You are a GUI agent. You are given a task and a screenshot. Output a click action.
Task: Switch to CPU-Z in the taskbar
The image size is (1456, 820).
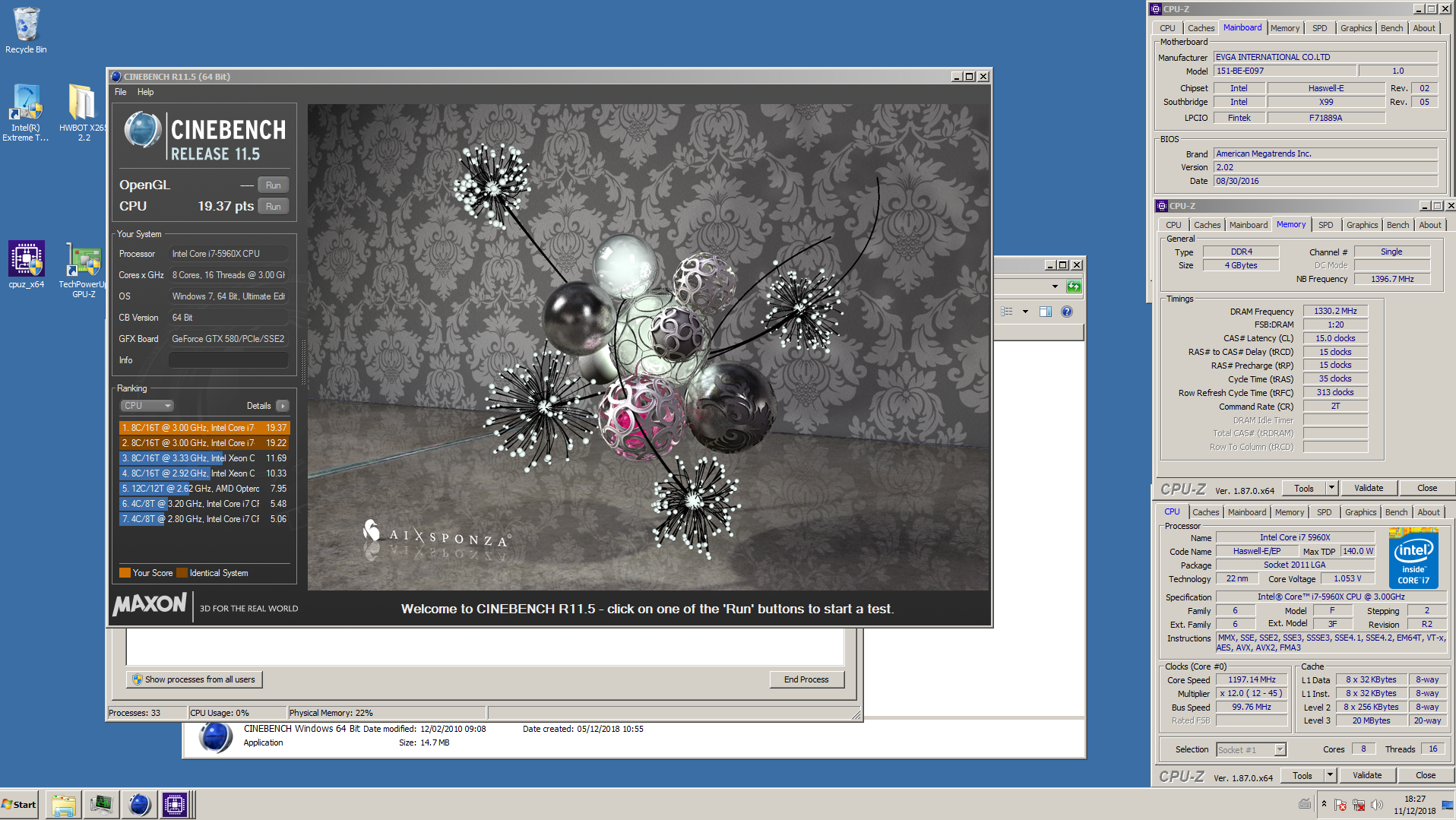[175, 805]
